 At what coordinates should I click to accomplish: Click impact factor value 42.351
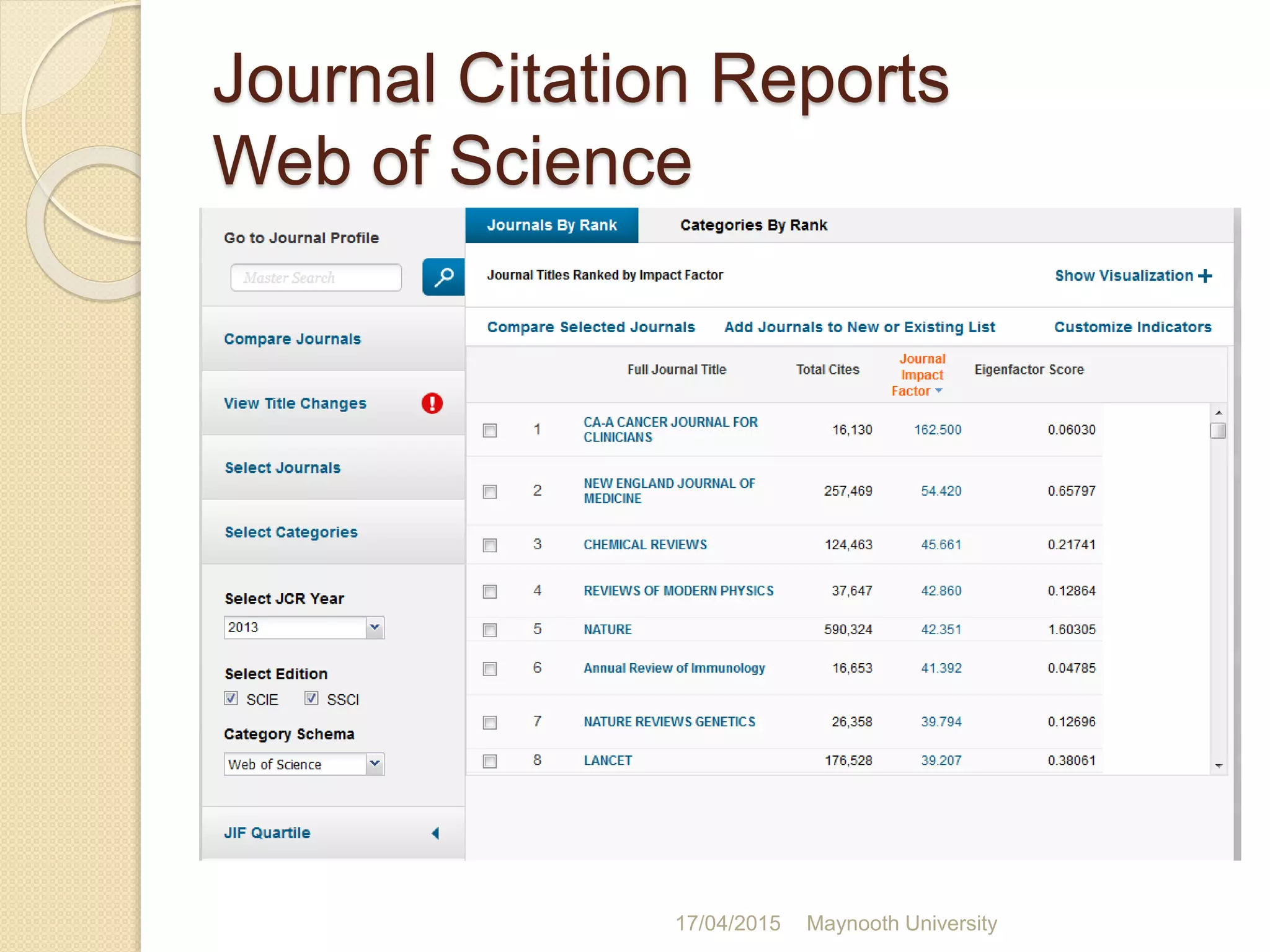click(941, 630)
